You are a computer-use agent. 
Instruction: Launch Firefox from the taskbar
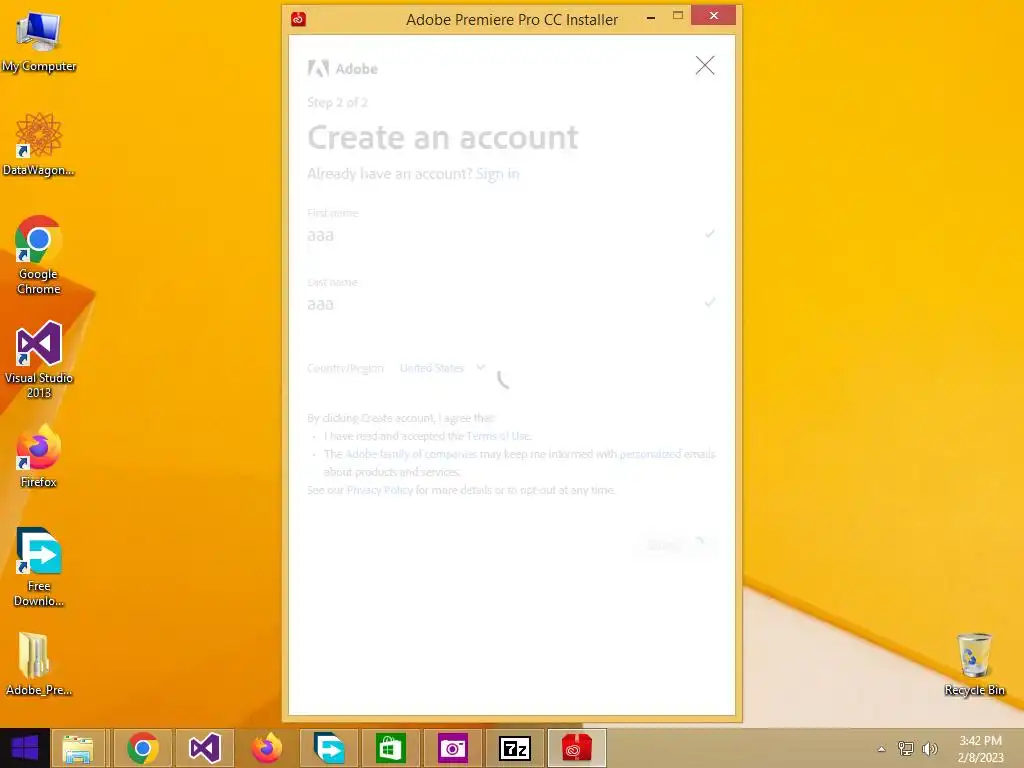tap(266, 748)
